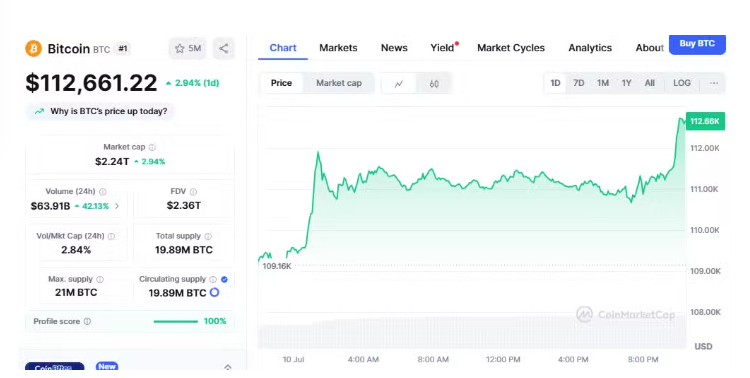Click info icon beside FDV

pos(193,191)
